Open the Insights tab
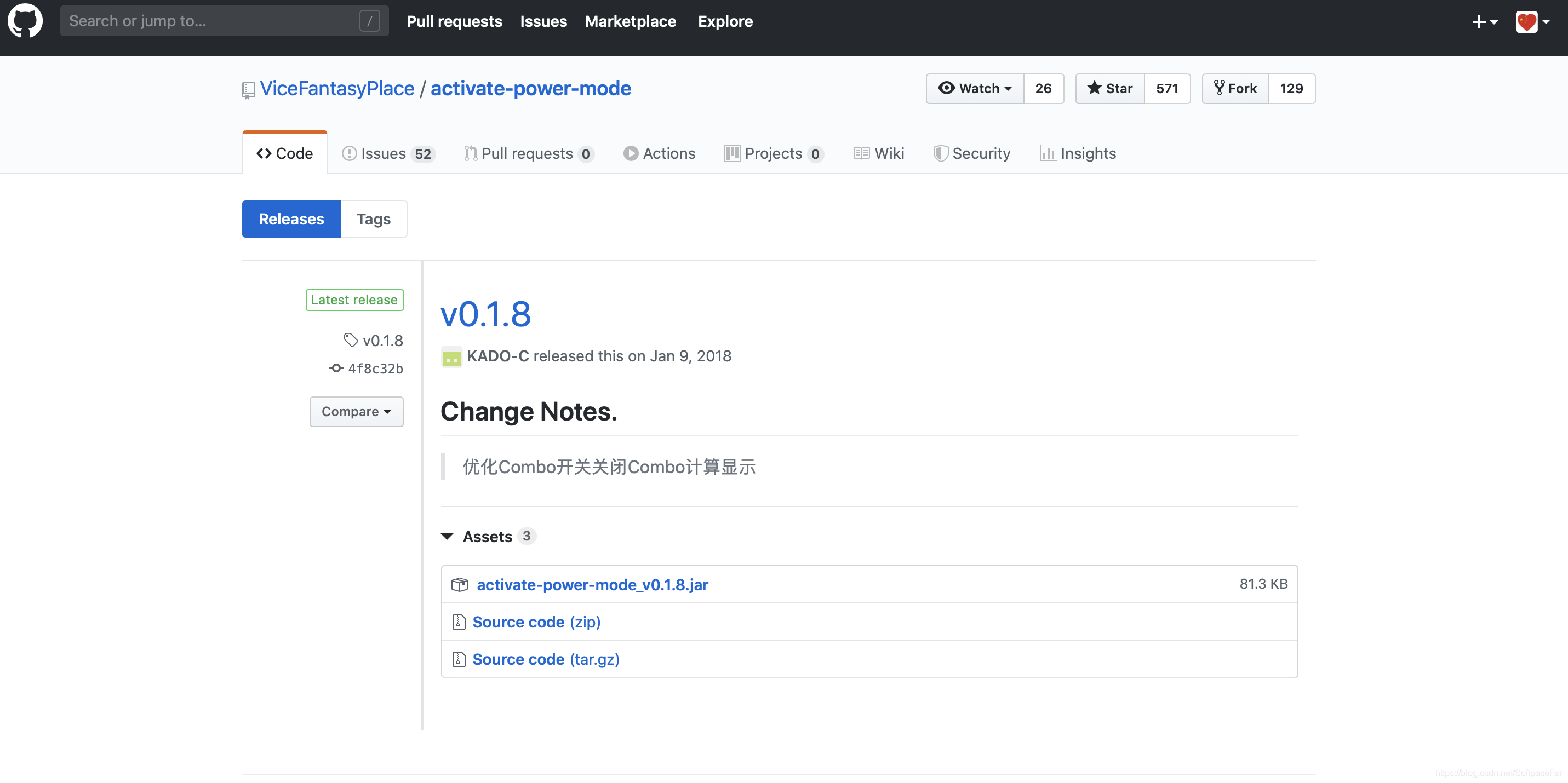The height and width of the screenshot is (783, 1568). 1078,153
